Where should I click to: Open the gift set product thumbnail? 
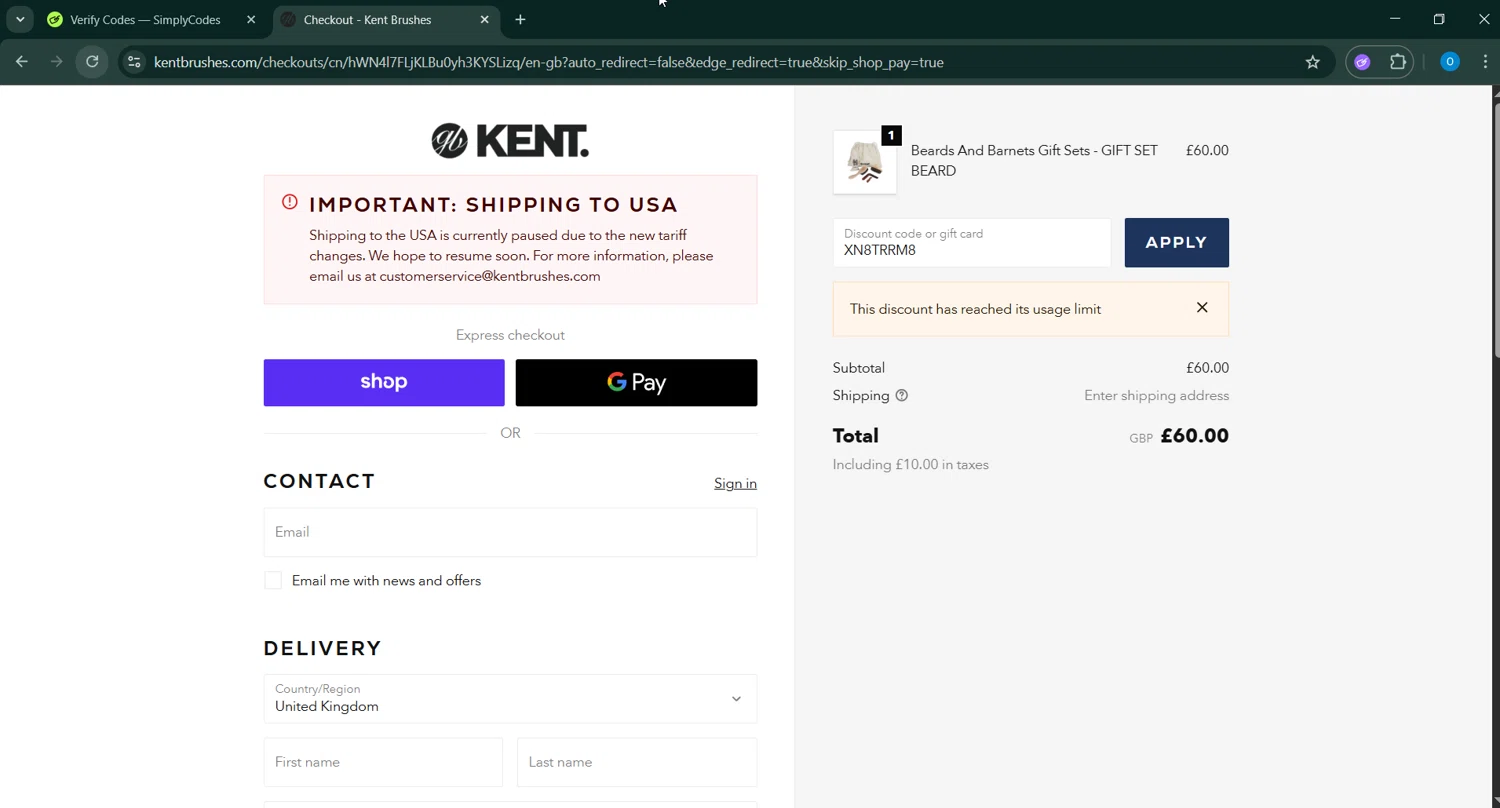[865, 162]
